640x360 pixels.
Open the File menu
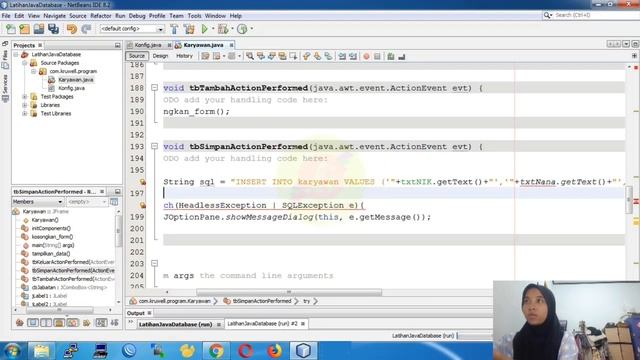pyautogui.click(x=6, y=16)
